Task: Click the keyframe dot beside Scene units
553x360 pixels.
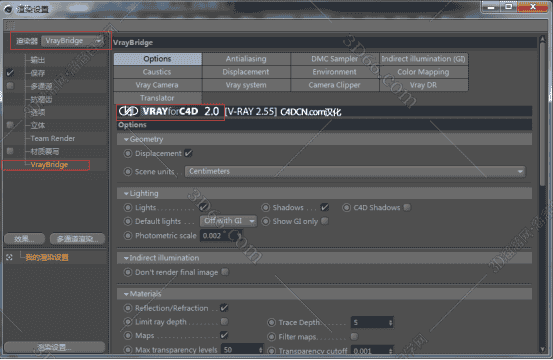Action: (x=128, y=172)
